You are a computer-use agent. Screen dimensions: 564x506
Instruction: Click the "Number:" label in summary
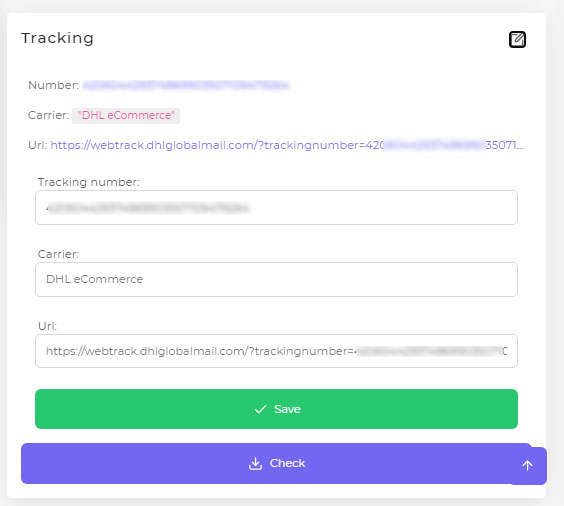pos(54,85)
